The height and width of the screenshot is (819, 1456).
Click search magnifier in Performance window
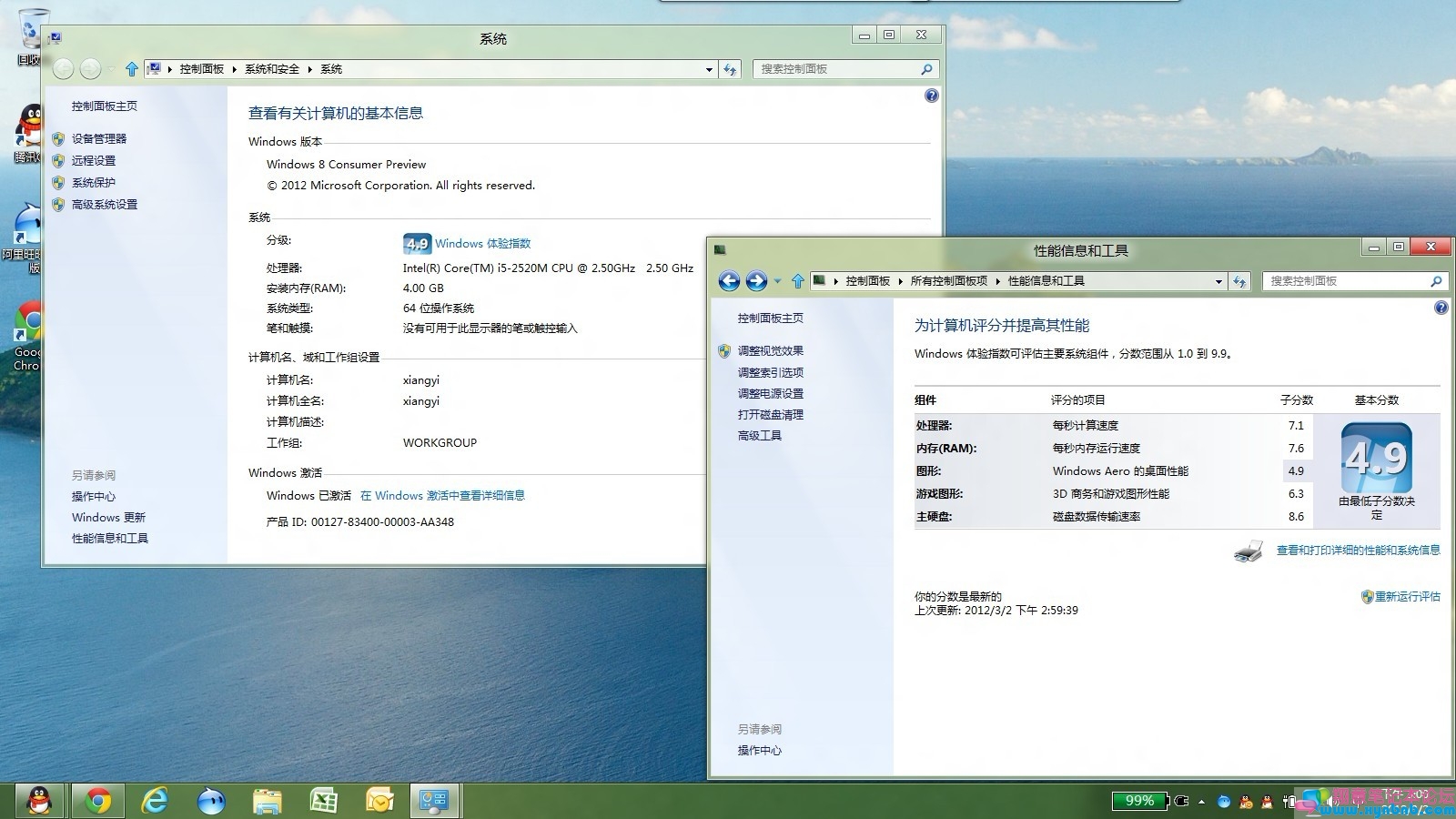click(1436, 281)
